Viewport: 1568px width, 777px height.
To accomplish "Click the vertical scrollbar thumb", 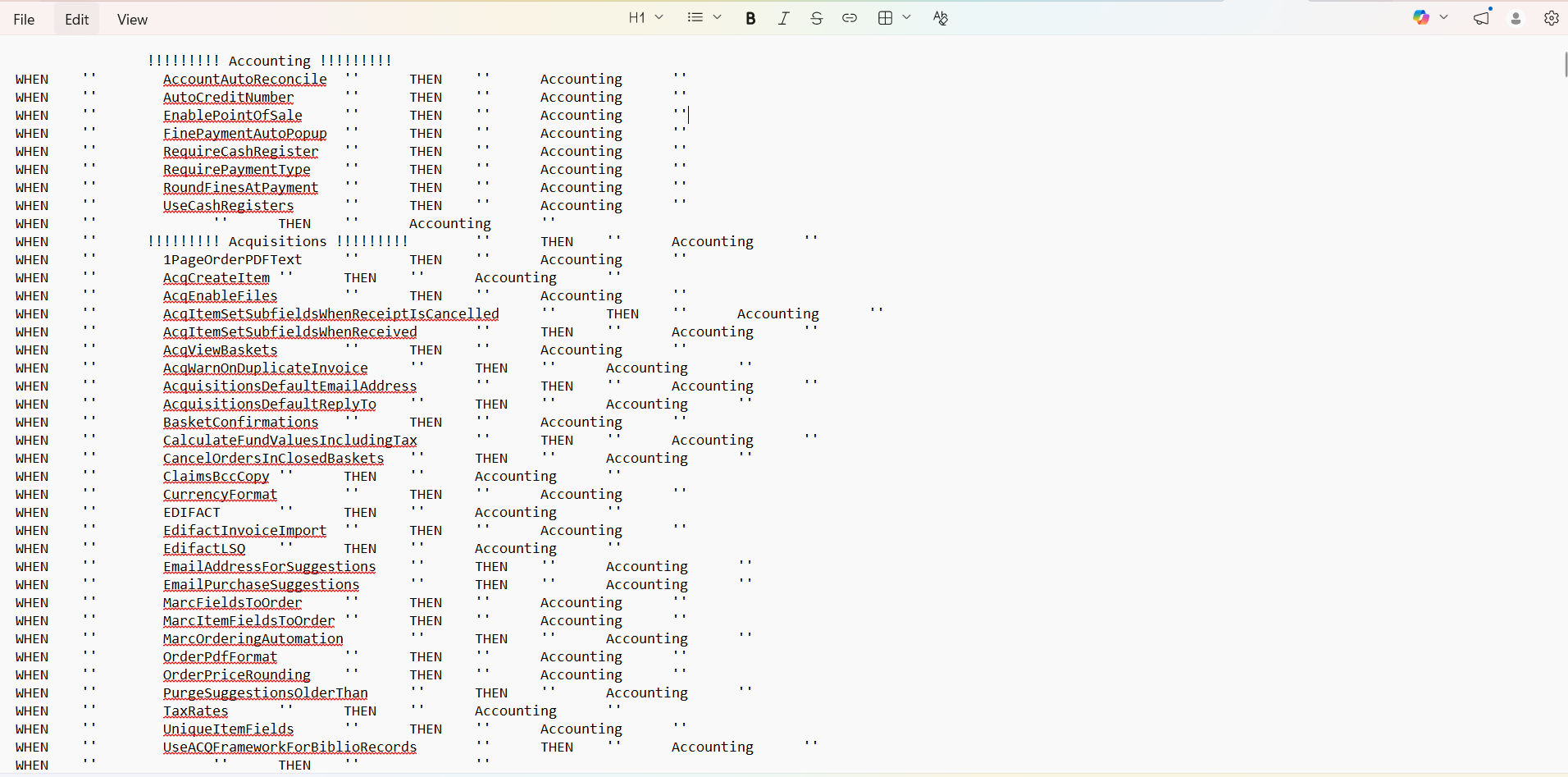I will (1565, 64).
